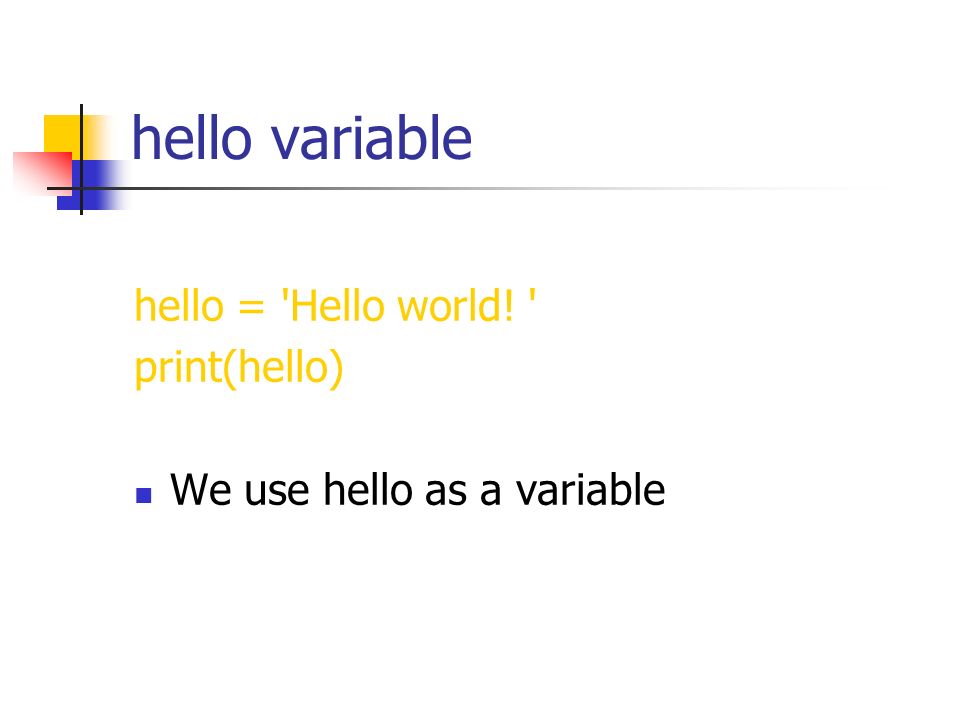Screen dimensions: 960x720
Task: Click the word 'as' in bullet sentence
Action: pos(446,493)
